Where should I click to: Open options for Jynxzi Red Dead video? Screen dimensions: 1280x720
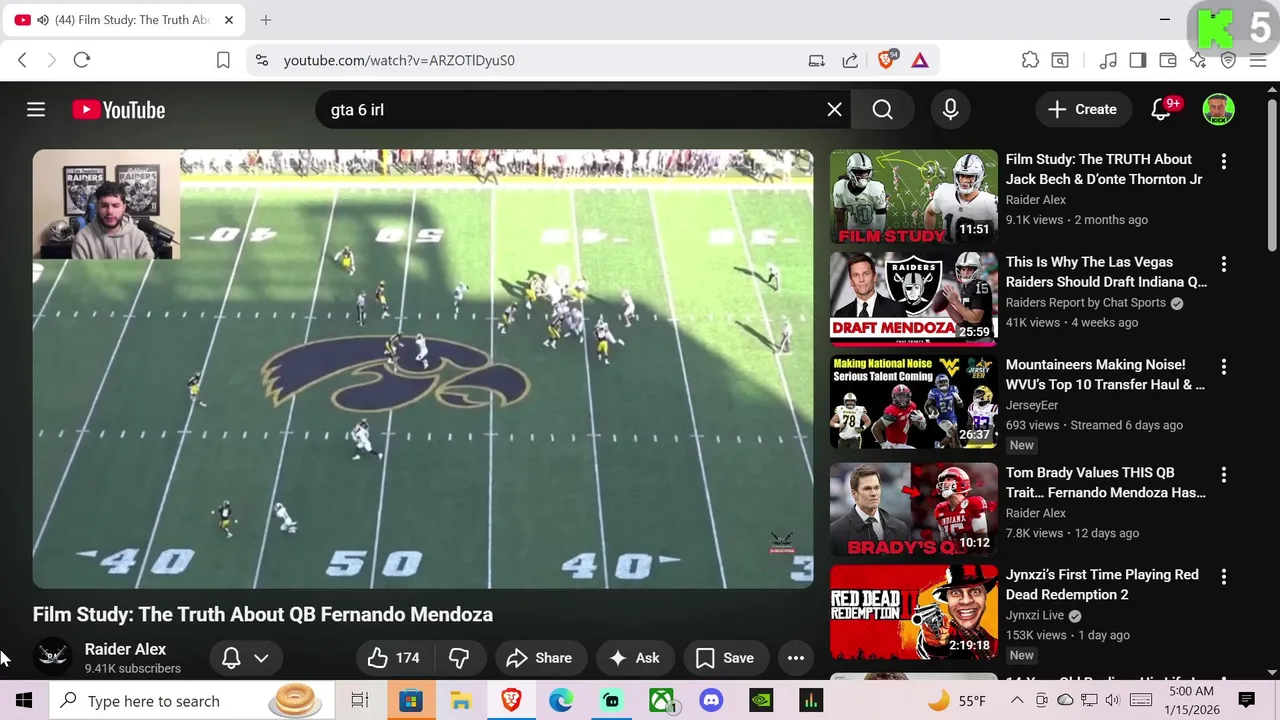[1223, 577]
